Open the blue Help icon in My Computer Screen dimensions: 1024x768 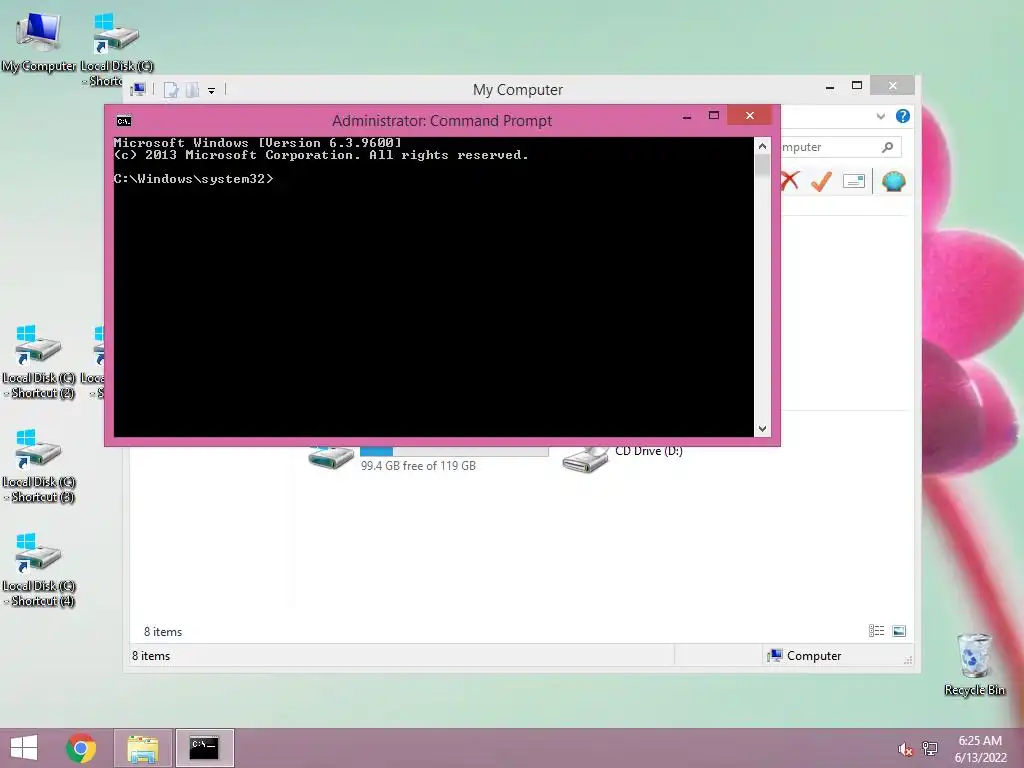(903, 116)
